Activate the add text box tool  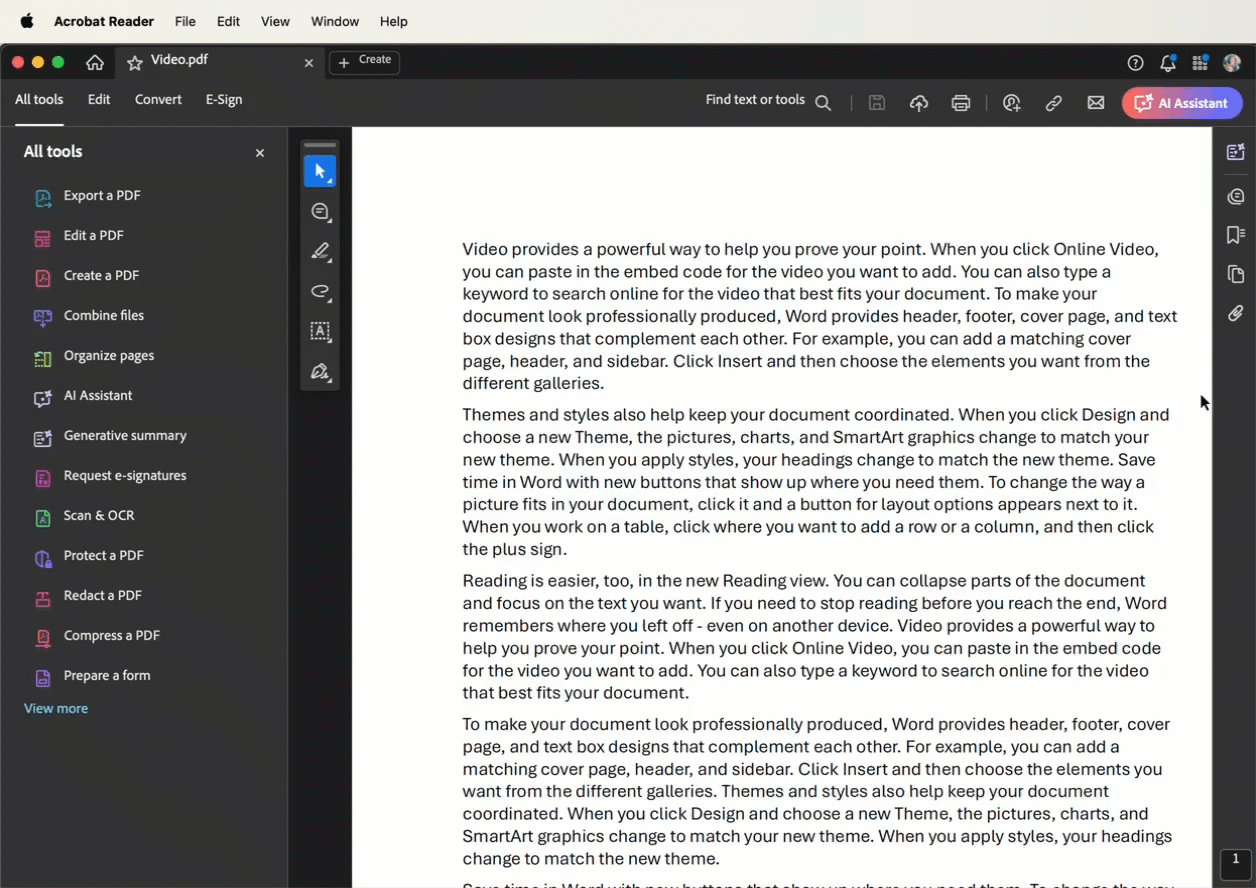click(320, 332)
